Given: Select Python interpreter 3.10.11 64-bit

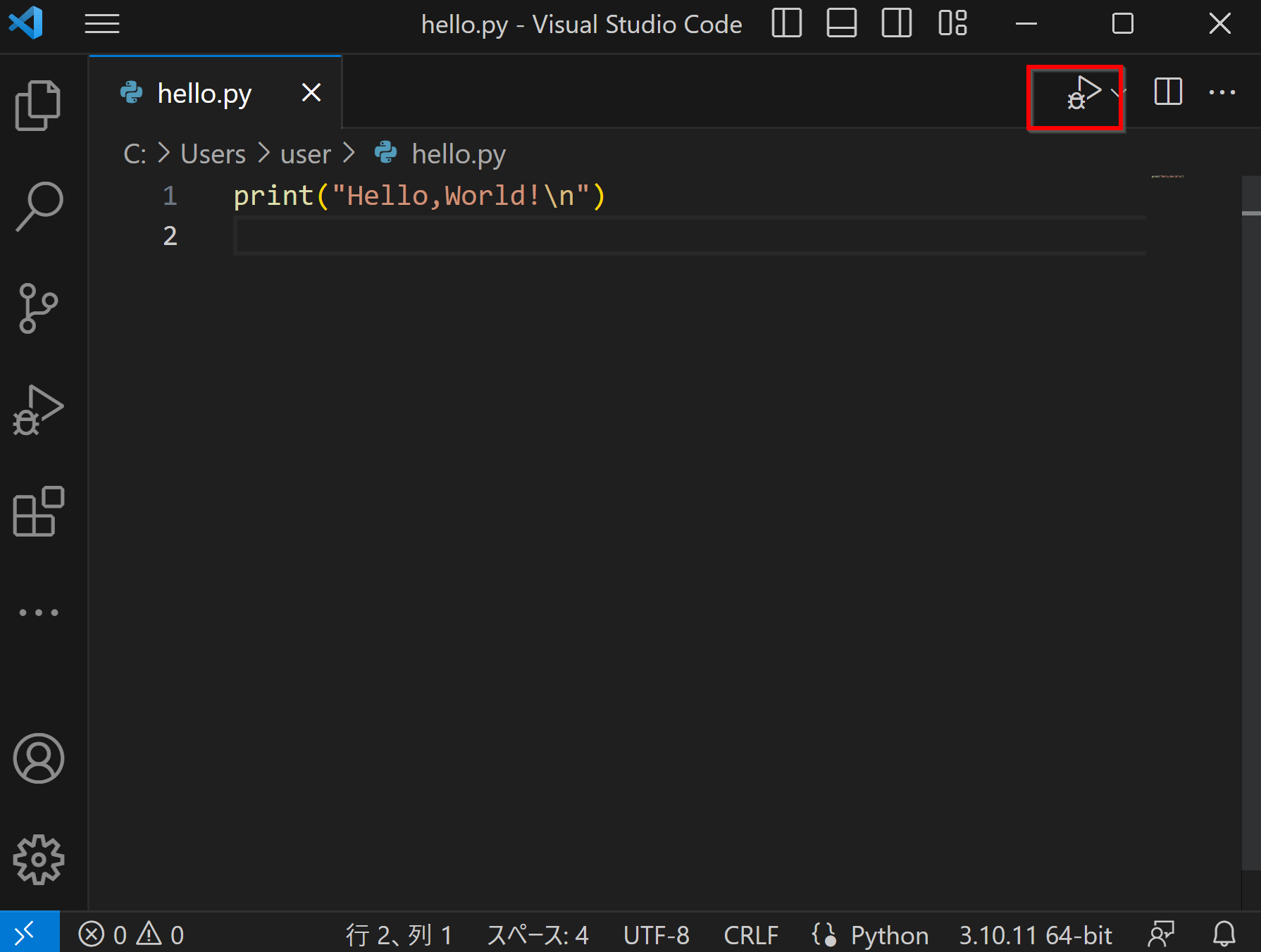Looking at the screenshot, I should [x=1036, y=935].
